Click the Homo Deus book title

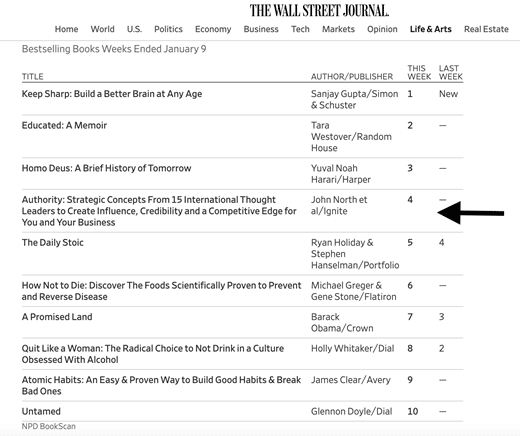coord(106,168)
